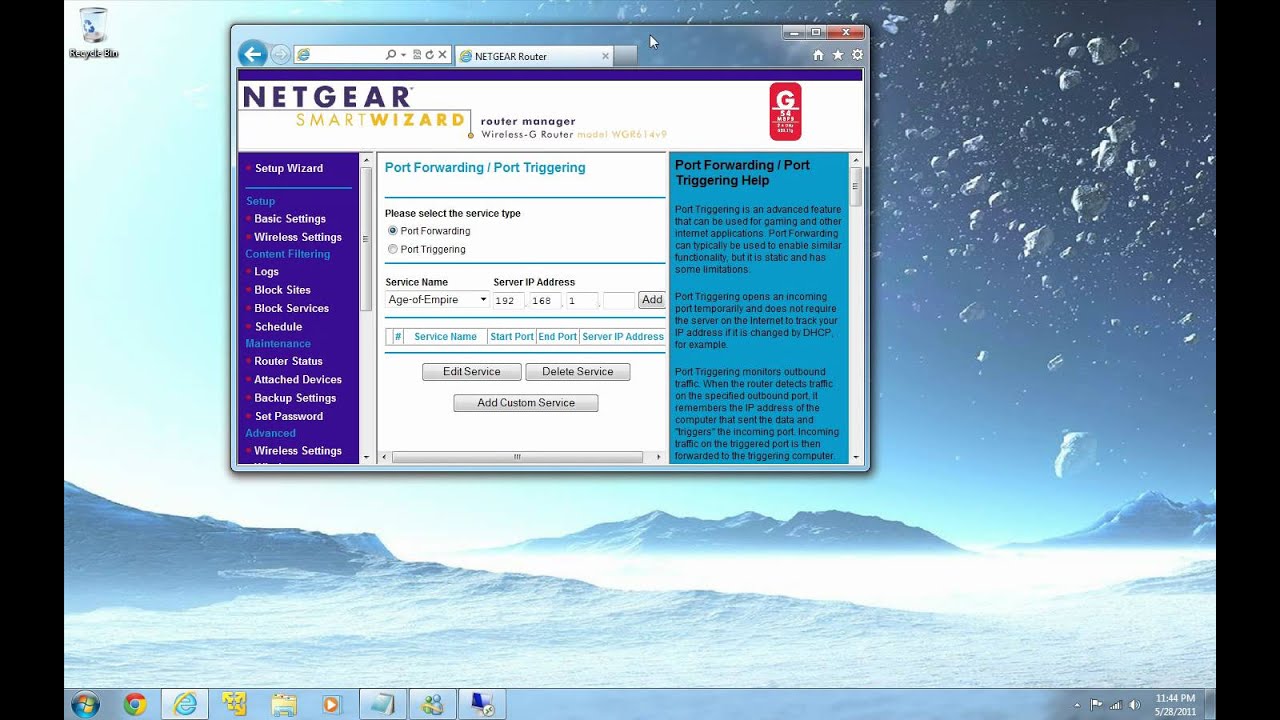Screen dimensions: 1280x720
Task: Click the Action Center flag tray icon
Action: pyautogui.click(x=1096, y=704)
